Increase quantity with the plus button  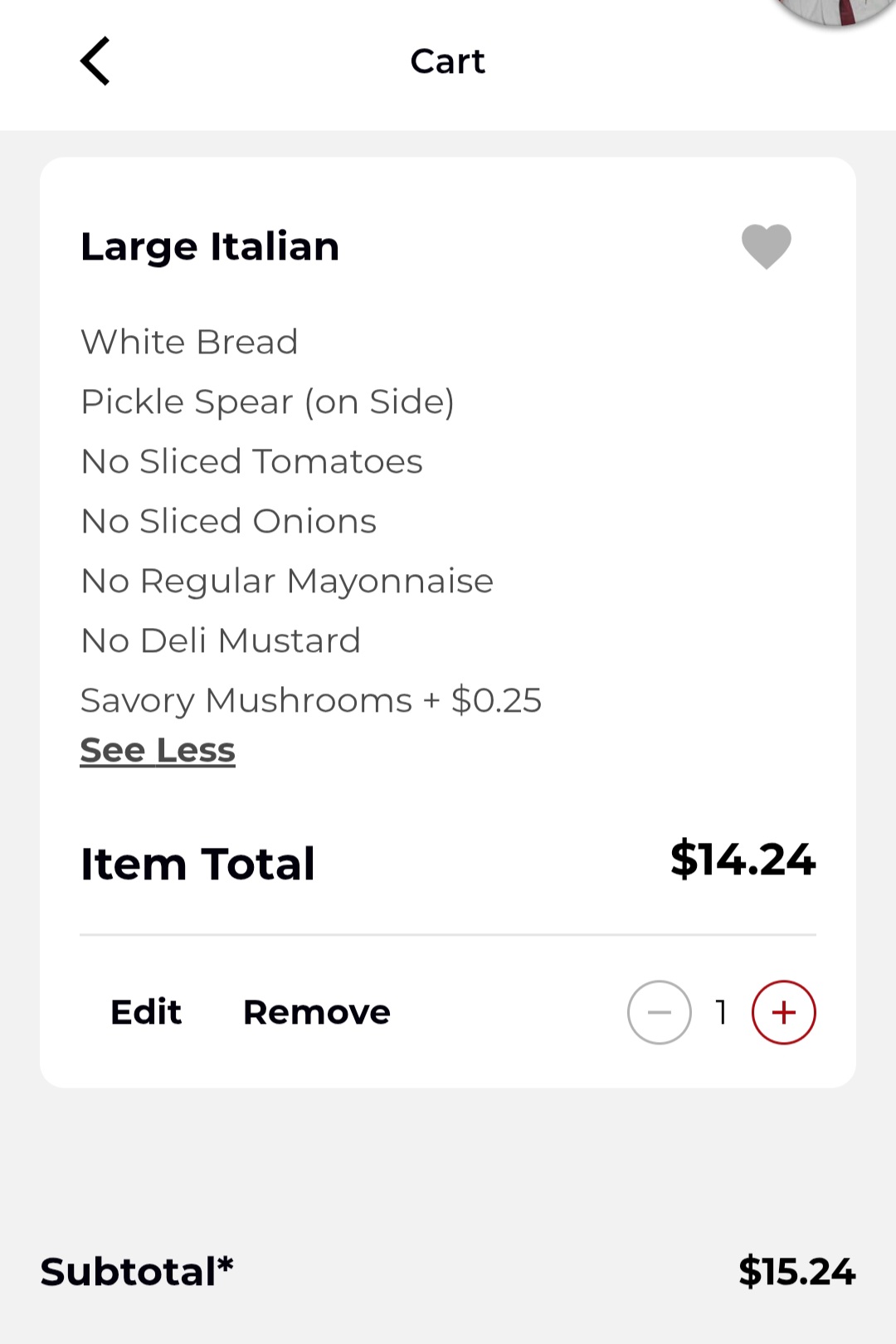pyautogui.click(x=783, y=1012)
